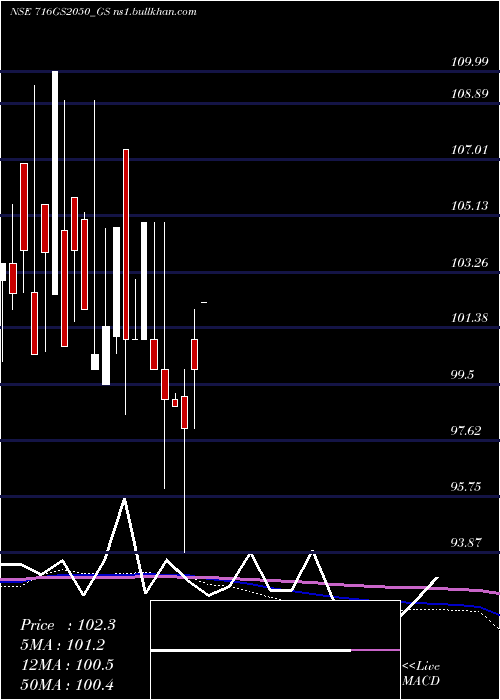Click the 95.75 price axis label

(467, 487)
